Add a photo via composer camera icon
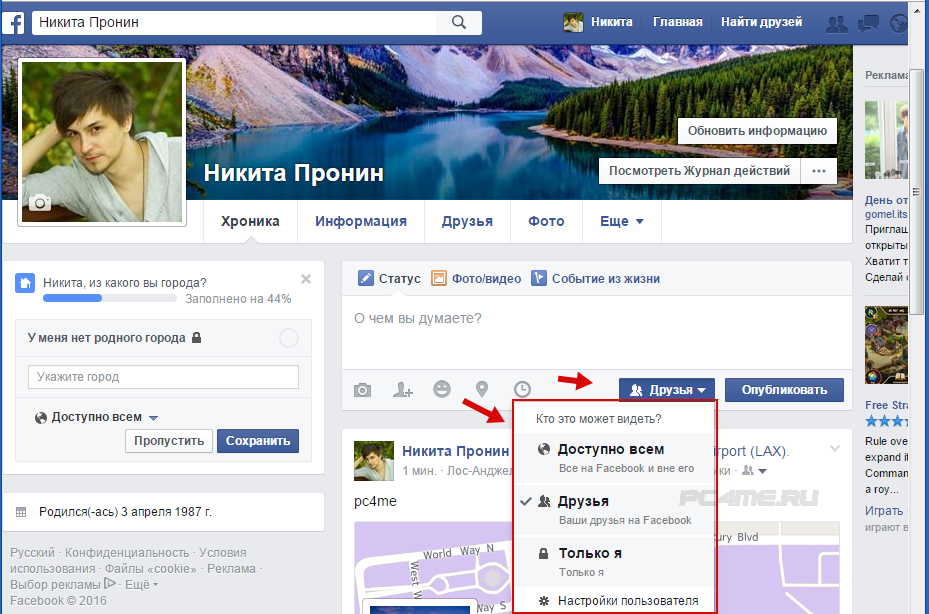929x614 pixels. (362, 390)
